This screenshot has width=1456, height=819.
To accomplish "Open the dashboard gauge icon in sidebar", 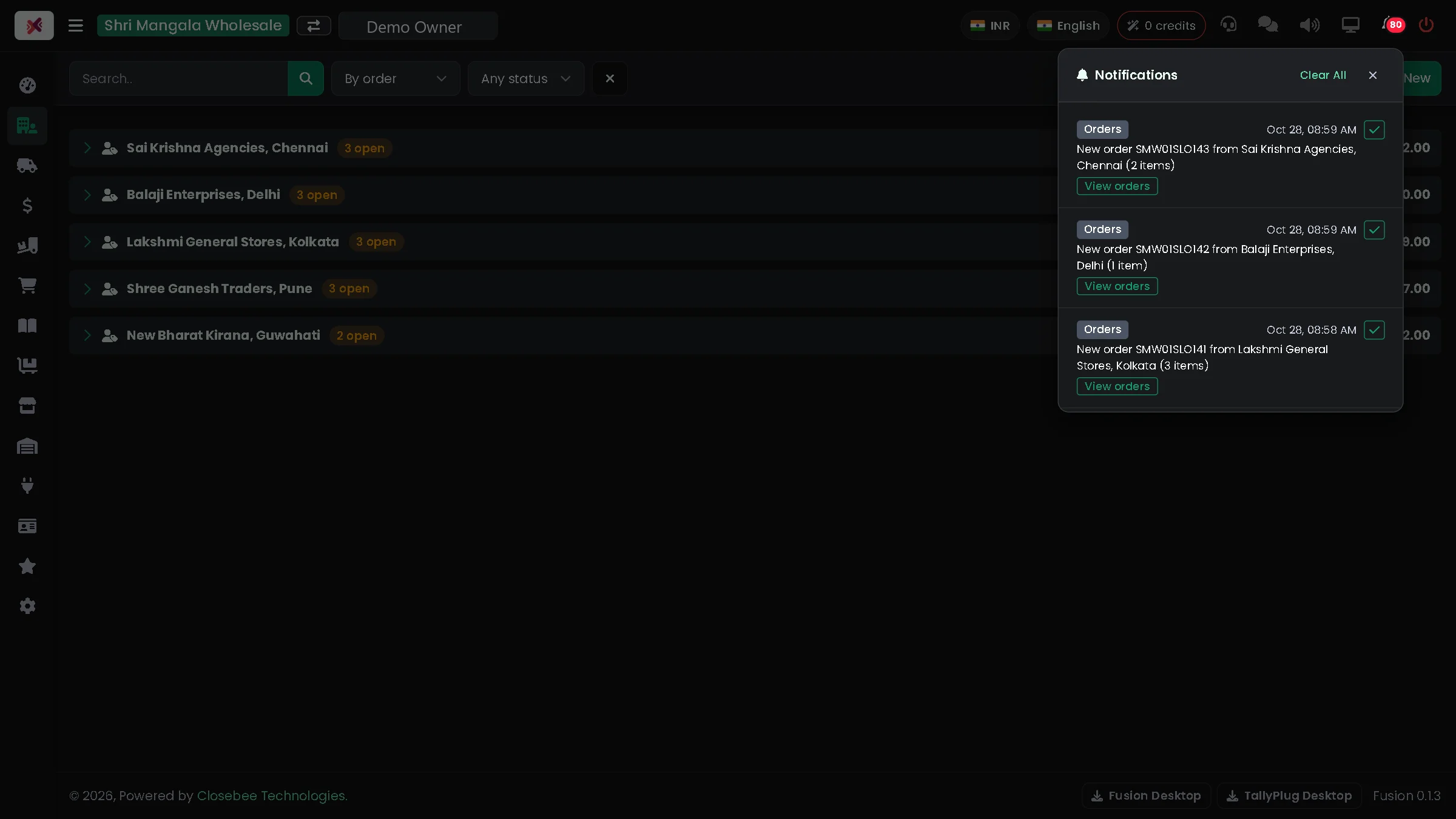I will point(27,86).
